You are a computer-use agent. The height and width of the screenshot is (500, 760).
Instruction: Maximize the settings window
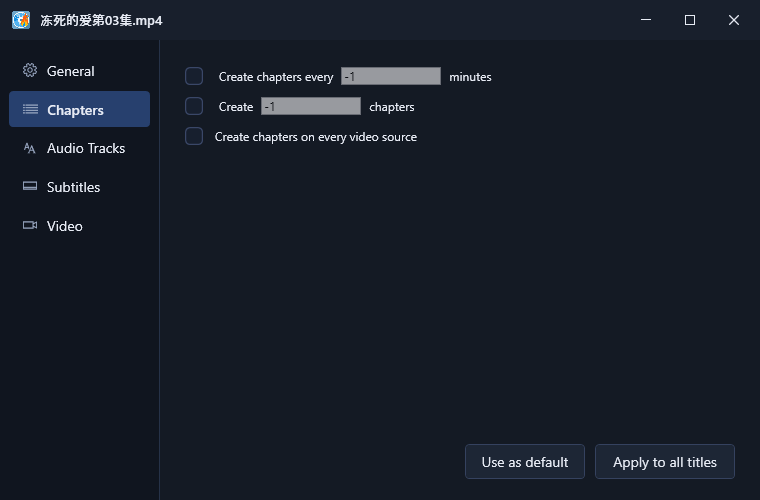[x=690, y=20]
